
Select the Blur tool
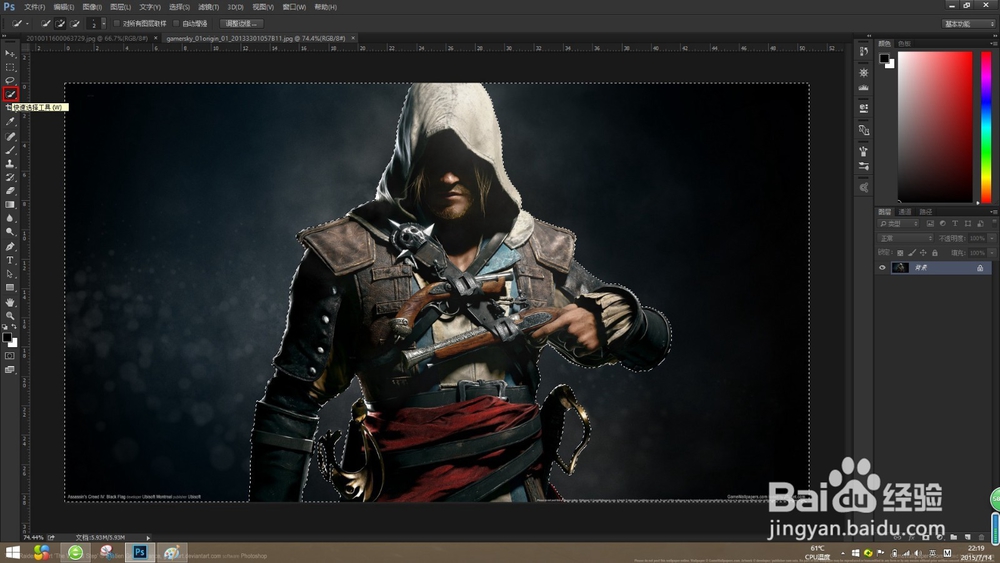10,219
